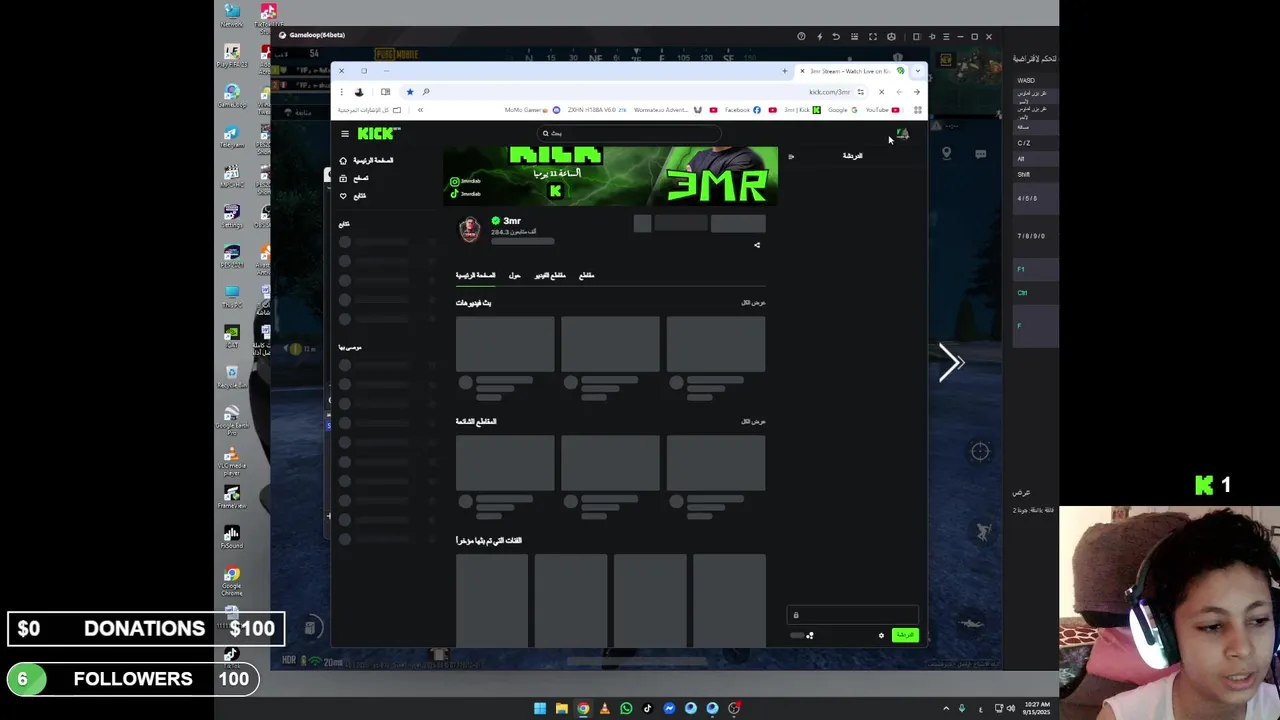Open the Kick home page sidebar item
The image size is (1280, 720).
pyautogui.click(x=366, y=160)
